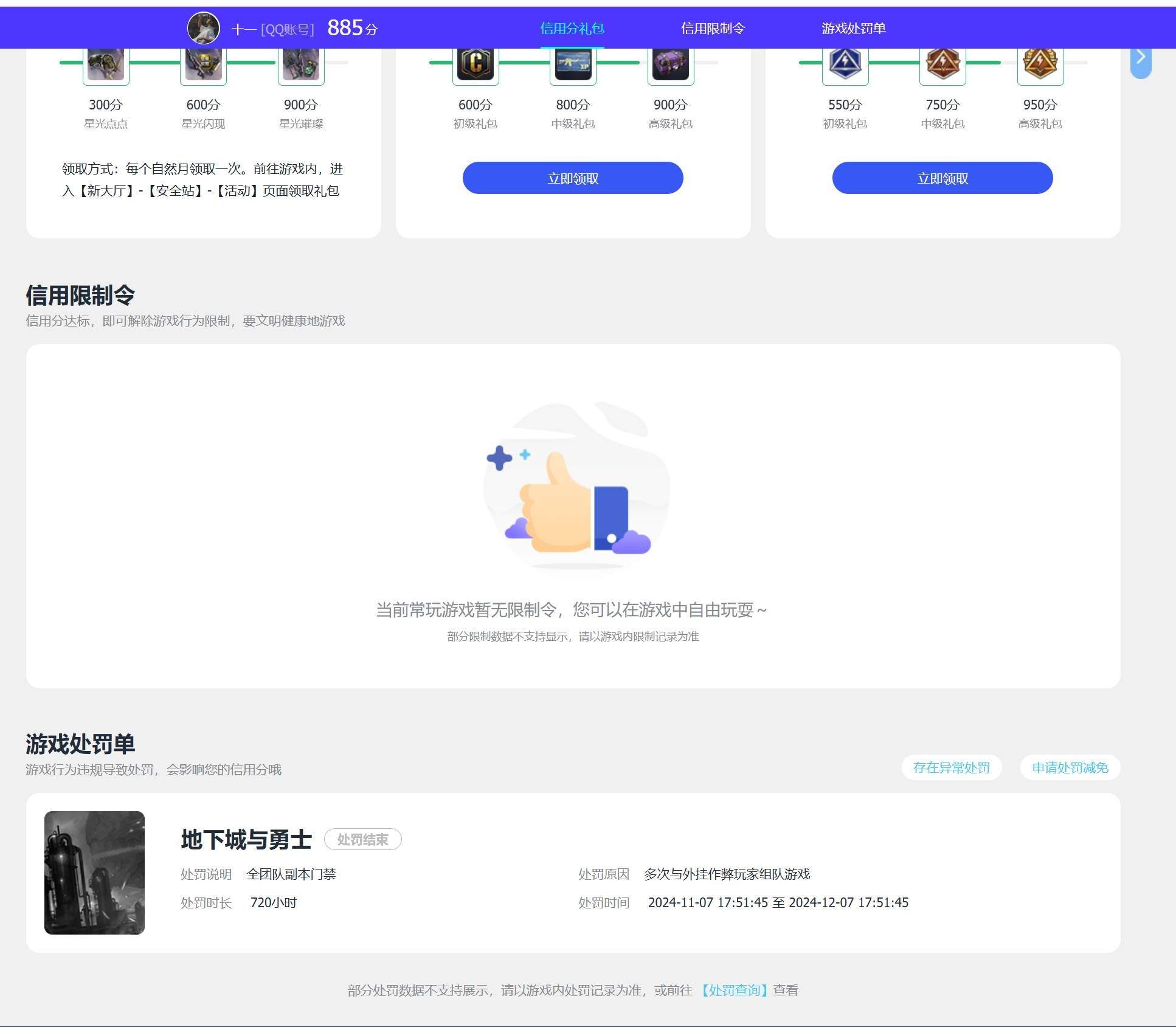Click 立即领取 under the 600分 gift card
1176x1027 pixels.
[x=573, y=178]
